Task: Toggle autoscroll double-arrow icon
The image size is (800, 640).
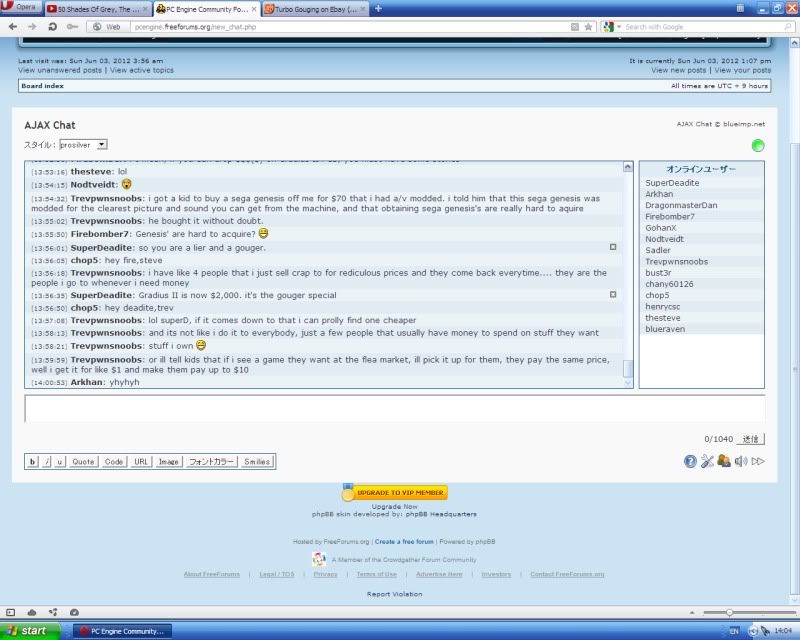Action: [x=758, y=461]
